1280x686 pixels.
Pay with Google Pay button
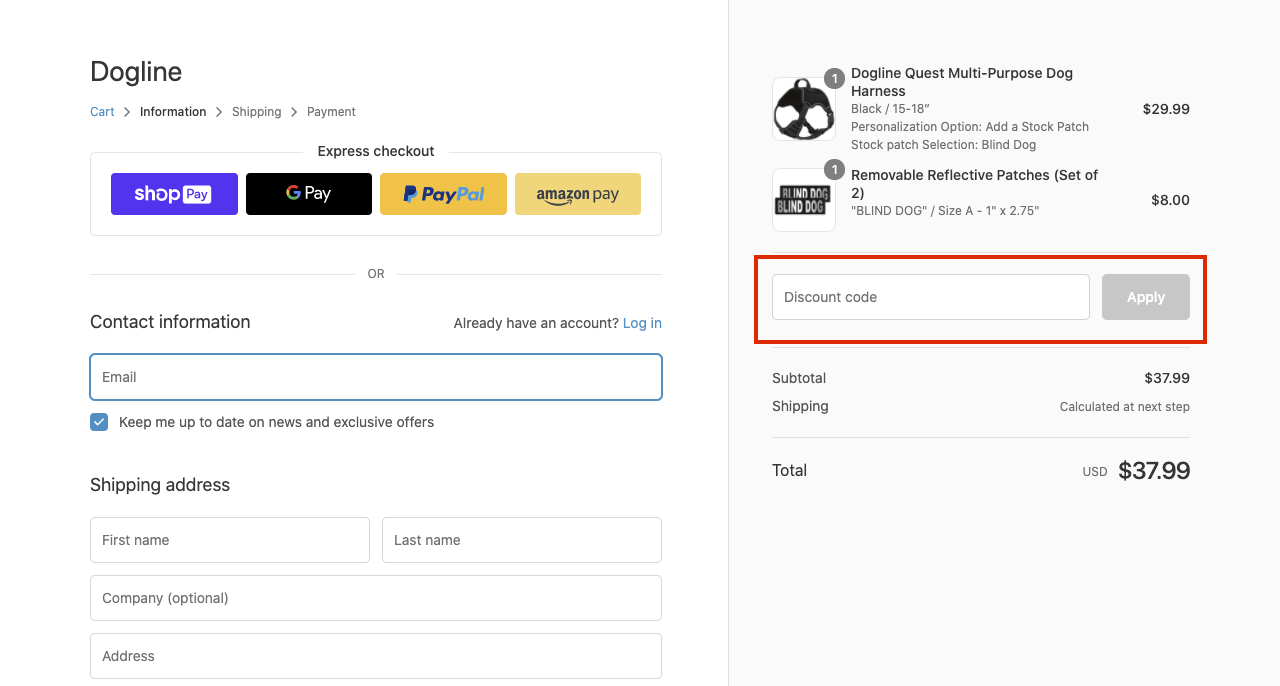coord(309,194)
